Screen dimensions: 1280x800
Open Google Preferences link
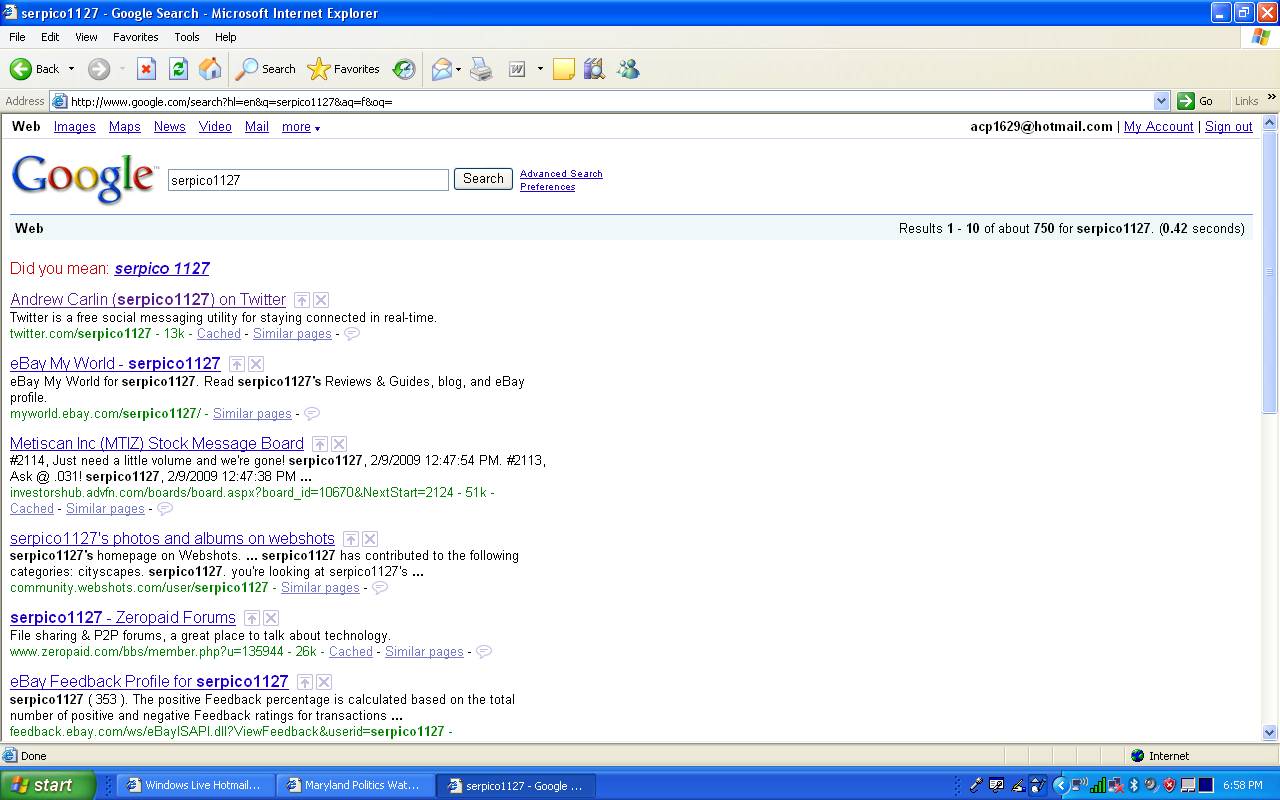[x=547, y=187]
